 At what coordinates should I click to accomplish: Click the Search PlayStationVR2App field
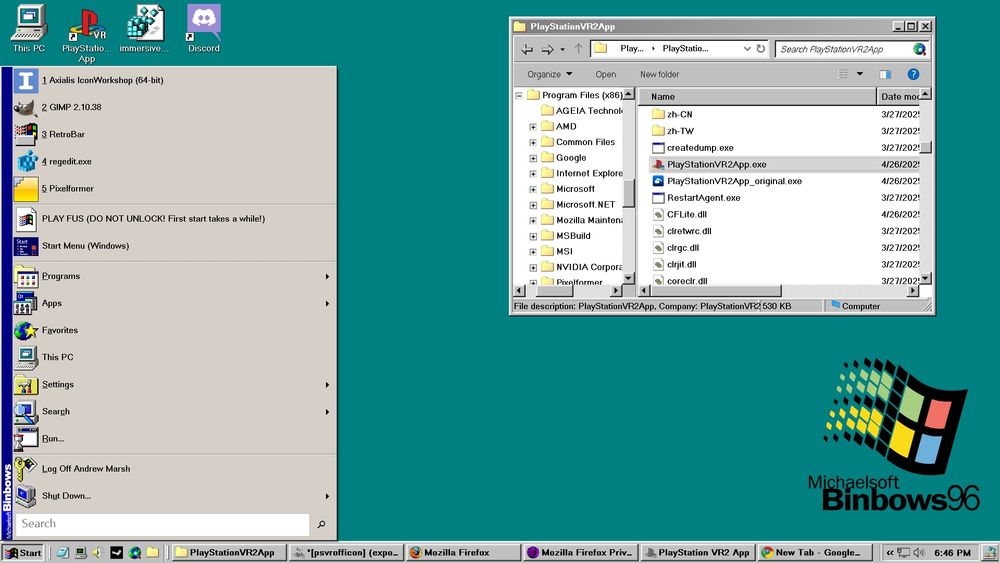click(x=843, y=49)
